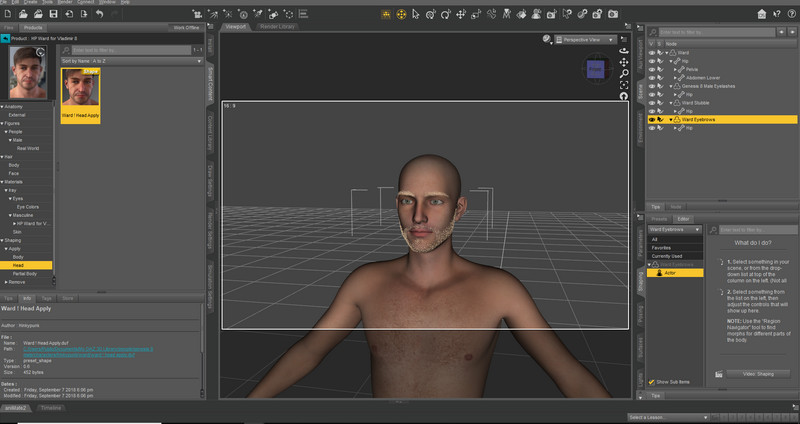Expand the Pelvis bone in Scene tree
800x424 pixels.
pyautogui.click(x=675, y=69)
